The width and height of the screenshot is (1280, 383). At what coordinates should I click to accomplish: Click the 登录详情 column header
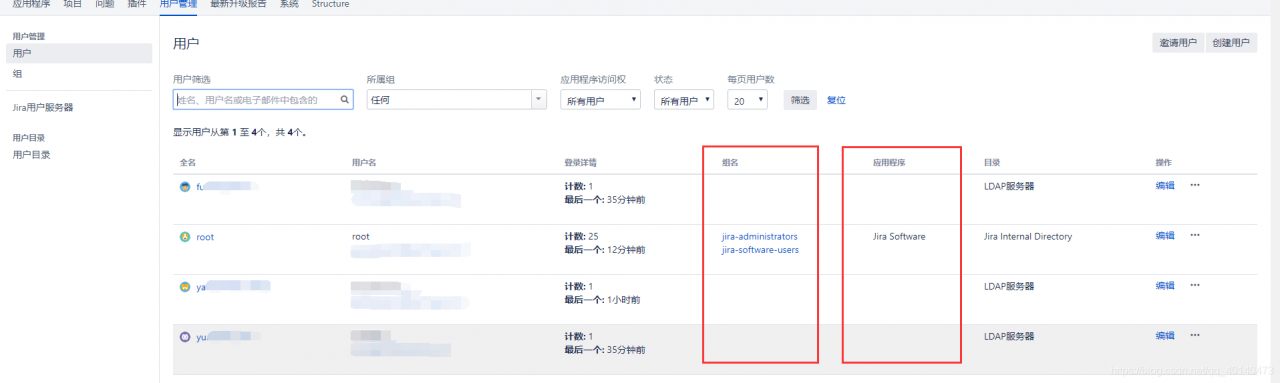pyautogui.click(x=581, y=162)
